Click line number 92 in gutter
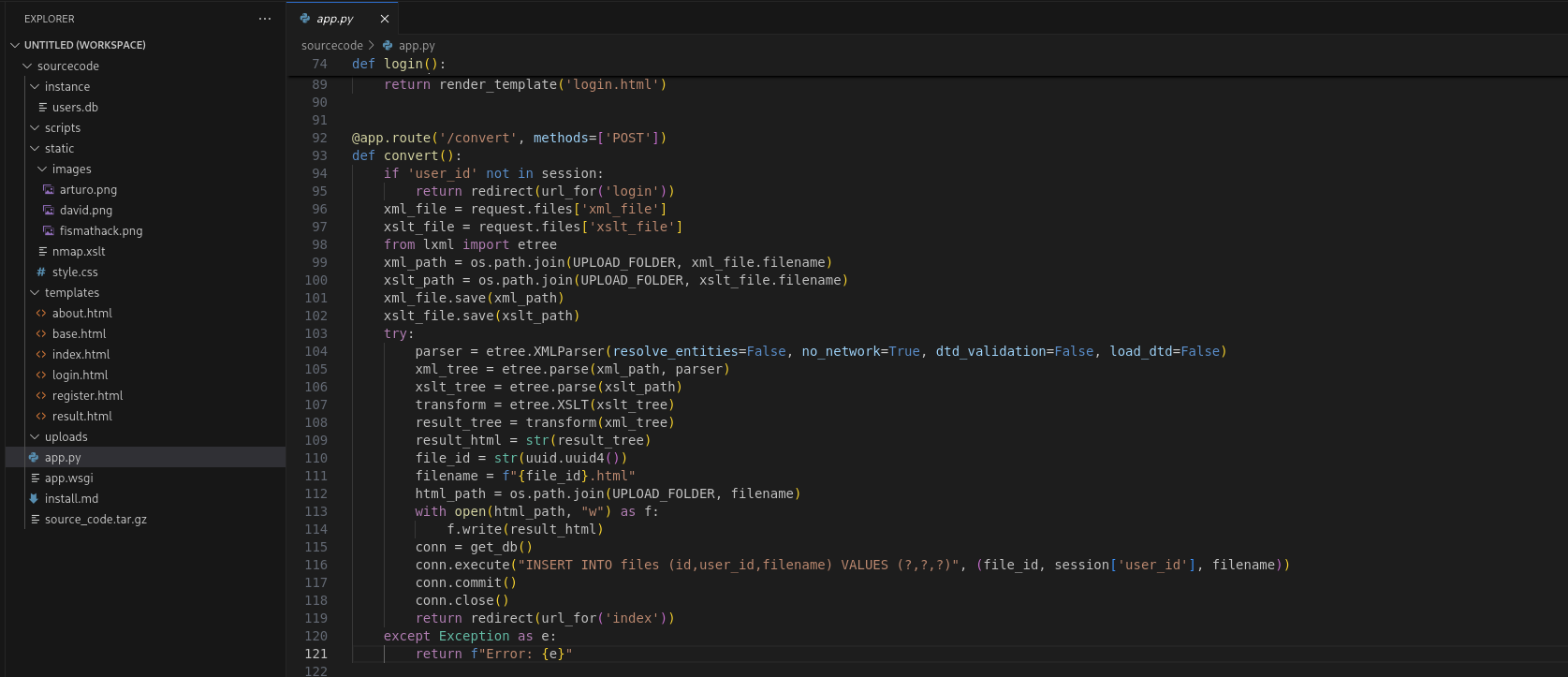The width and height of the screenshot is (1568, 677). click(320, 138)
